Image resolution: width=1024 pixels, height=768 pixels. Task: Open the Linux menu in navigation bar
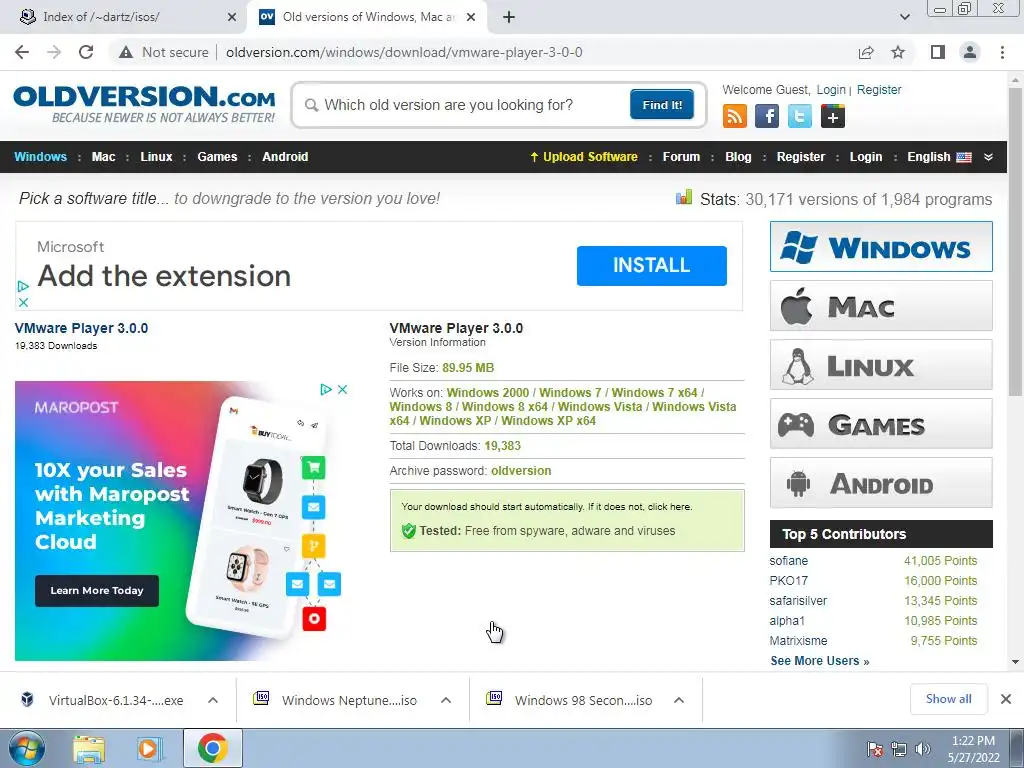tap(156, 157)
